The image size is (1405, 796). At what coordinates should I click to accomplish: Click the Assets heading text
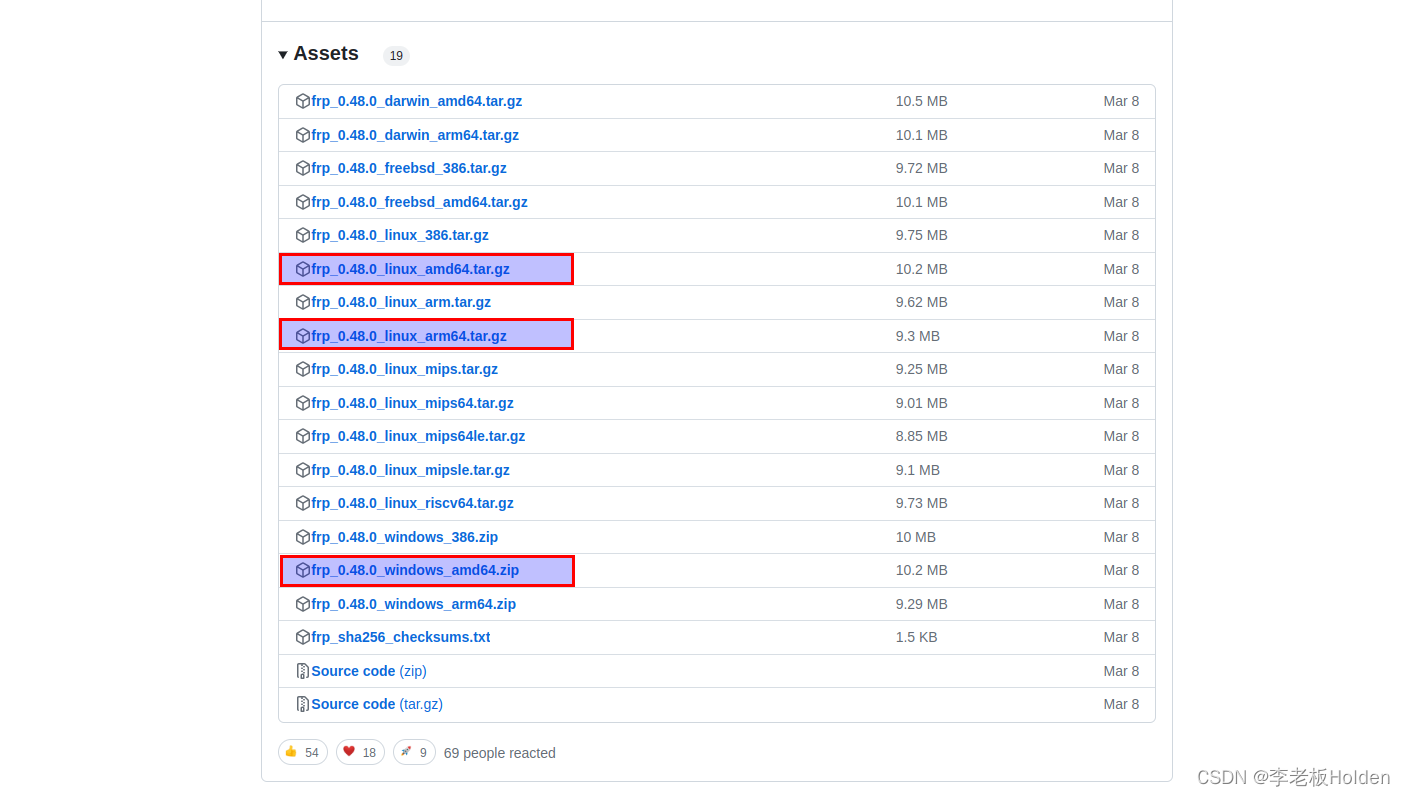tap(326, 54)
